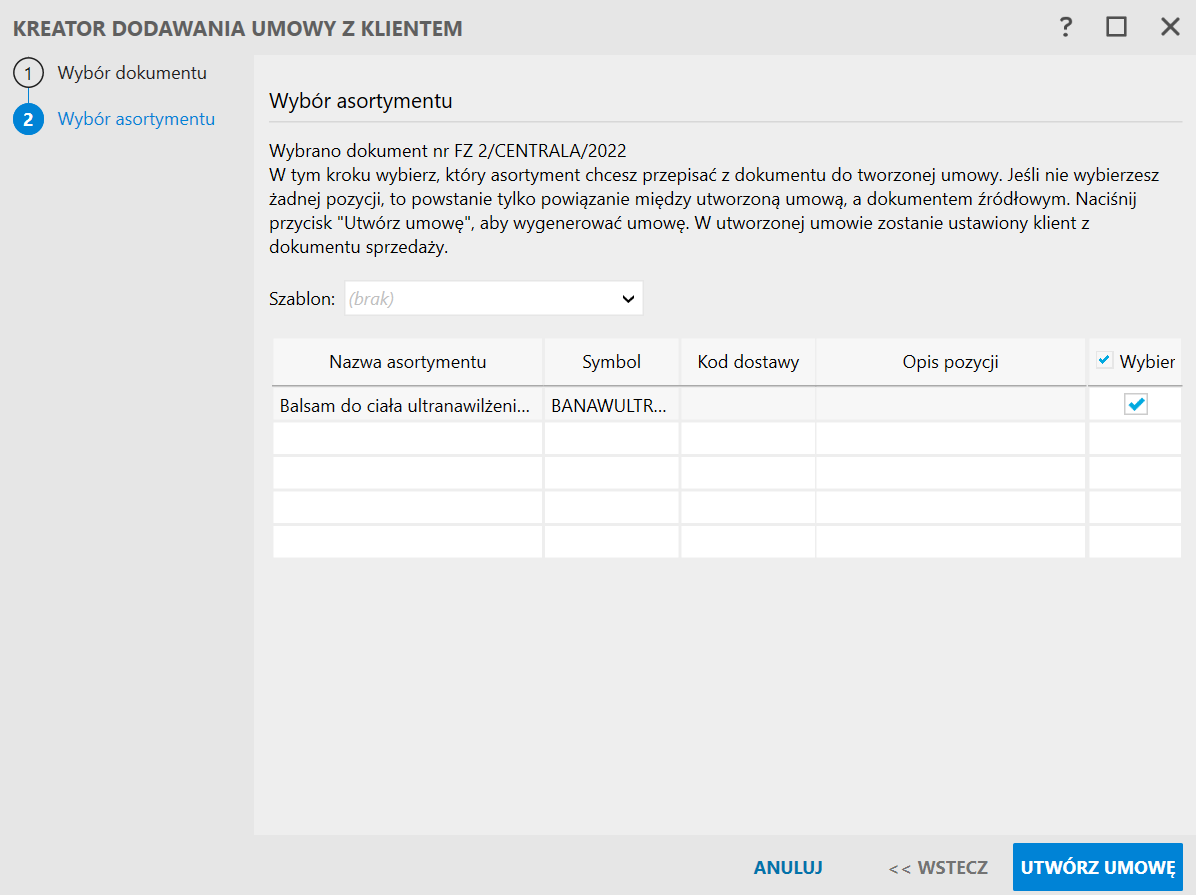Click Utwórz umowę button

coord(1097,868)
